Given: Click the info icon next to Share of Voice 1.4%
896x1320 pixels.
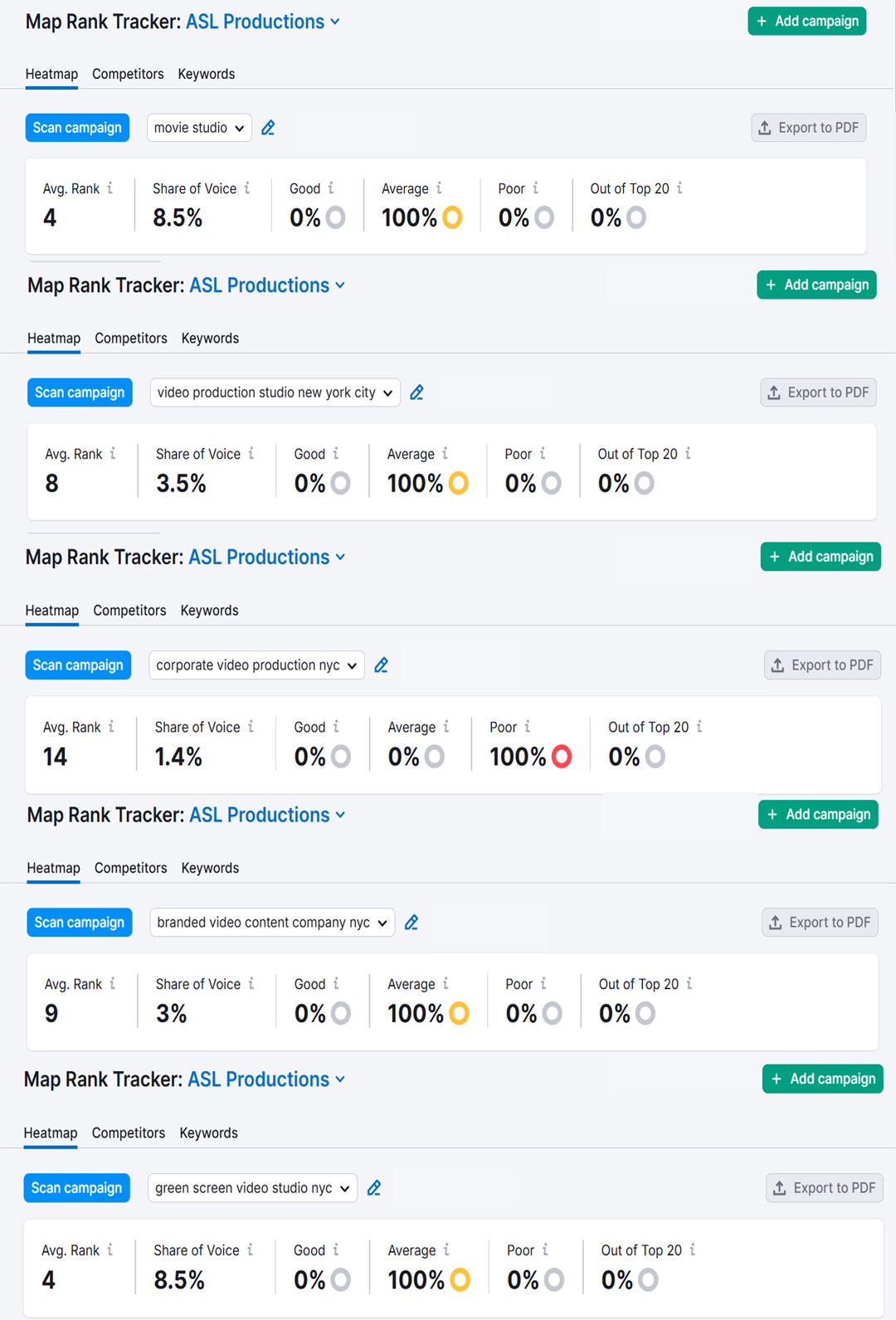Looking at the screenshot, I should (251, 727).
